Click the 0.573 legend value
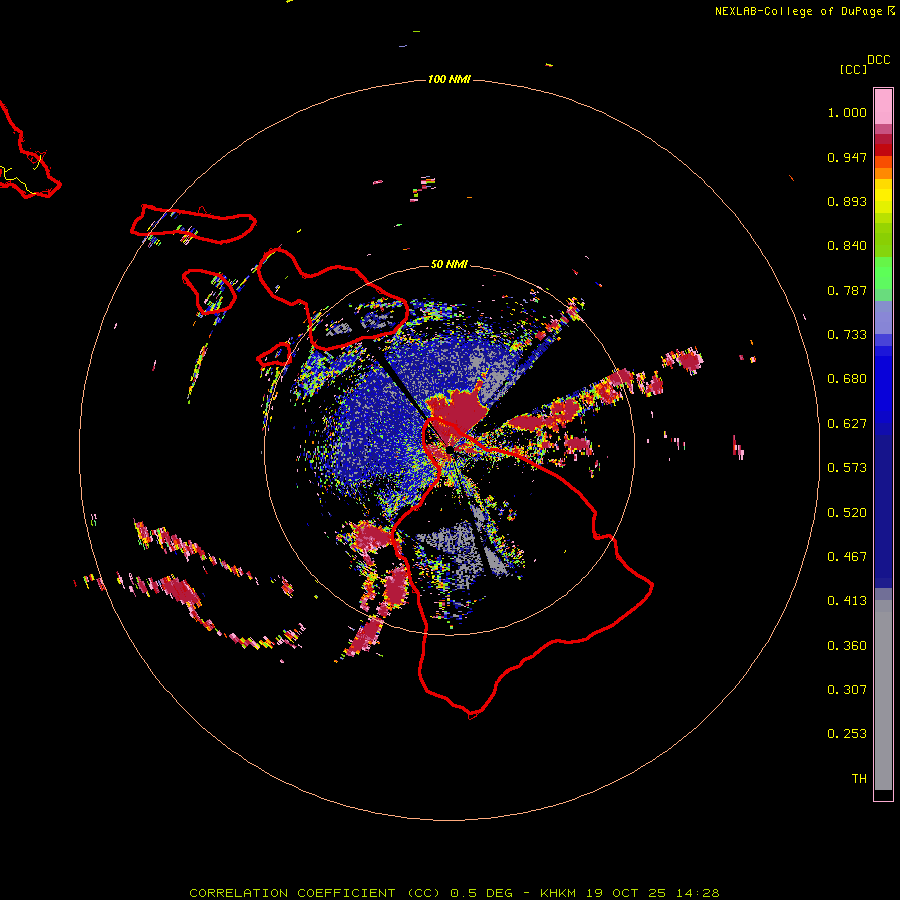900x900 pixels. tap(847, 468)
